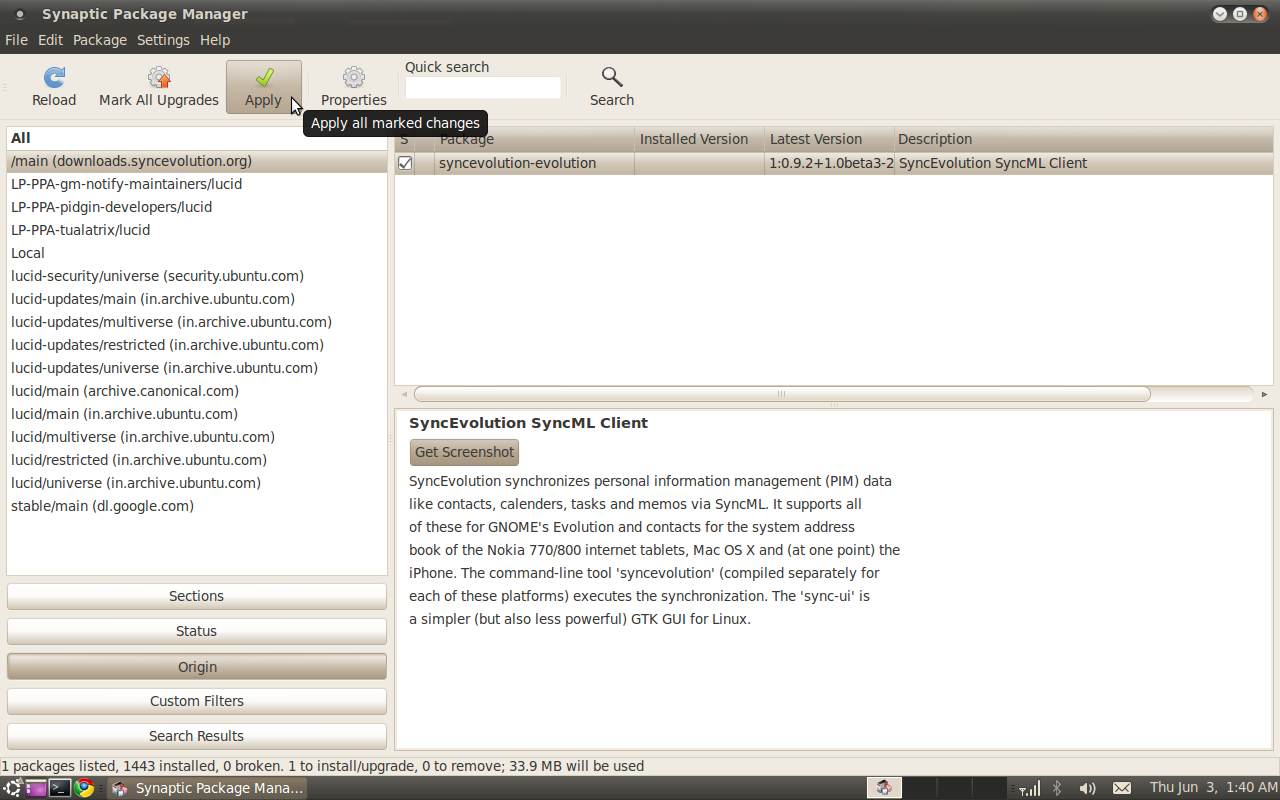Image resolution: width=1280 pixels, height=800 pixels.
Task: Select the Local origin entry
Action: click(197, 253)
